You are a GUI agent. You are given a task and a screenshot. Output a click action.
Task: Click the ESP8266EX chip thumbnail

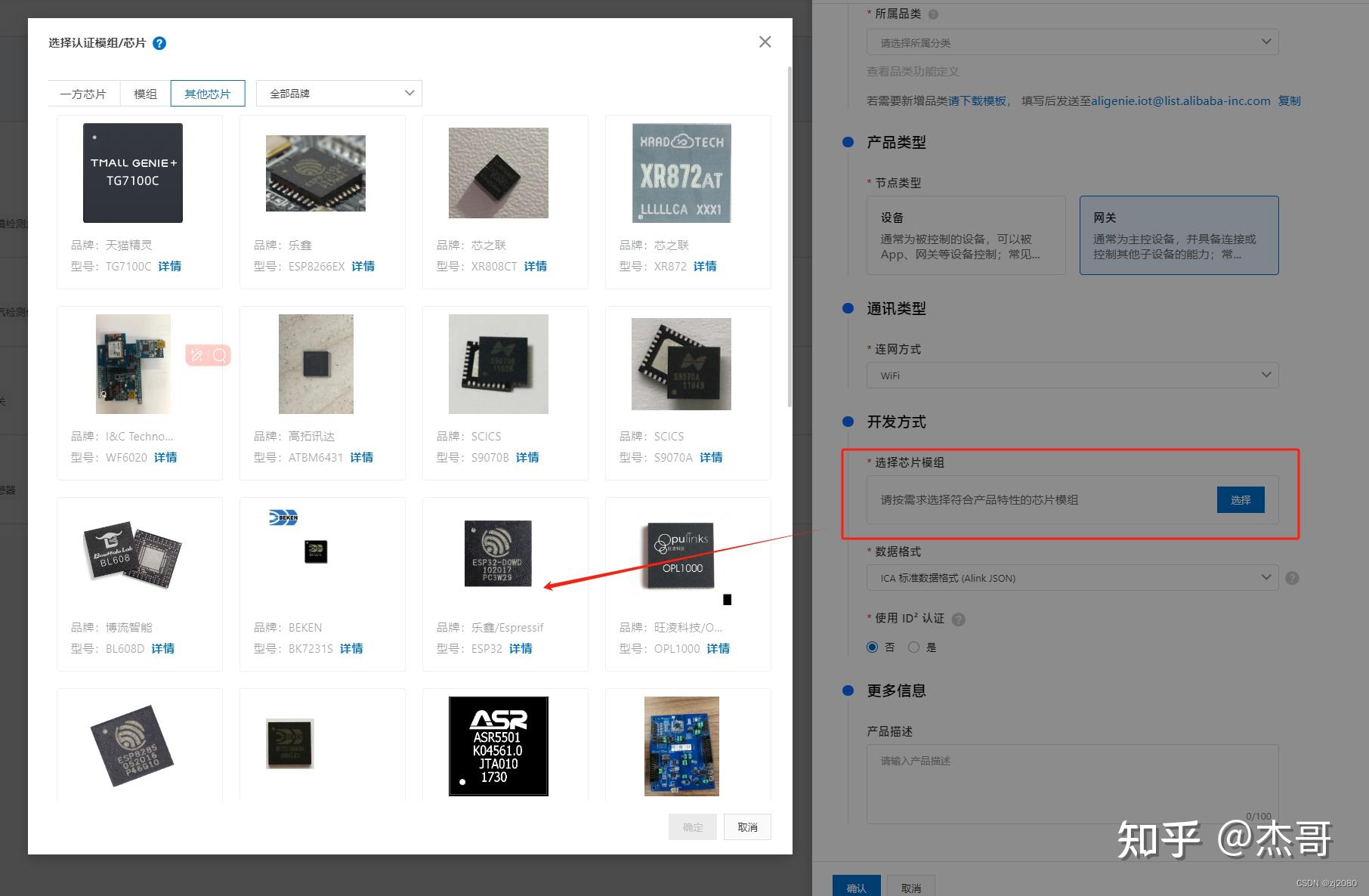coord(315,172)
